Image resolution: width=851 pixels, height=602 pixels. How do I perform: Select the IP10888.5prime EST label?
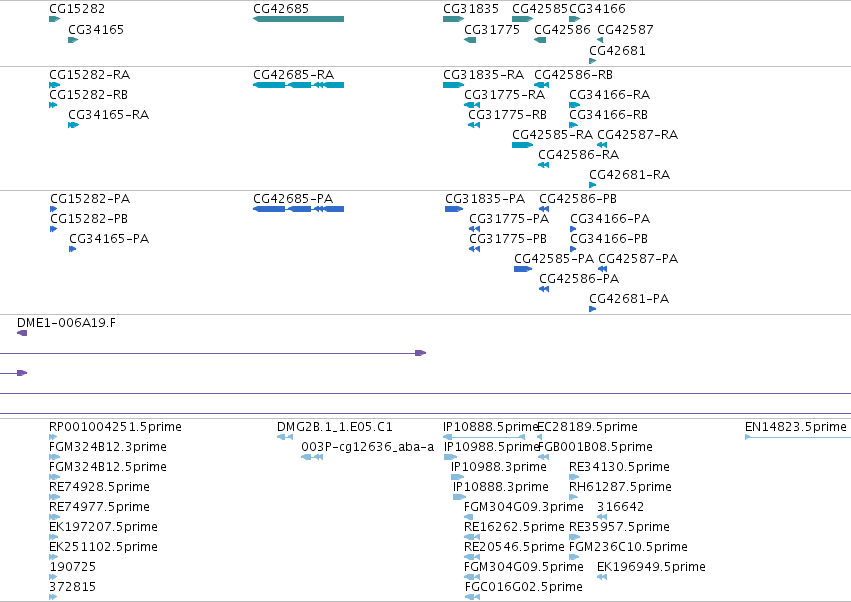(x=490, y=427)
